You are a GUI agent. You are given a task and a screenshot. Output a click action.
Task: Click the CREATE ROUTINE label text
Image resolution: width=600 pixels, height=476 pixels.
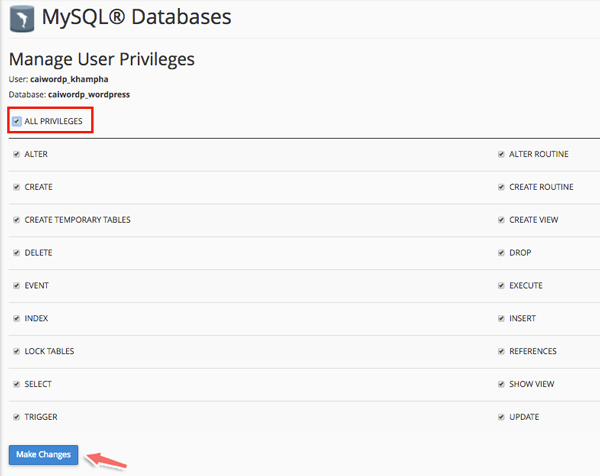tap(541, 187)
